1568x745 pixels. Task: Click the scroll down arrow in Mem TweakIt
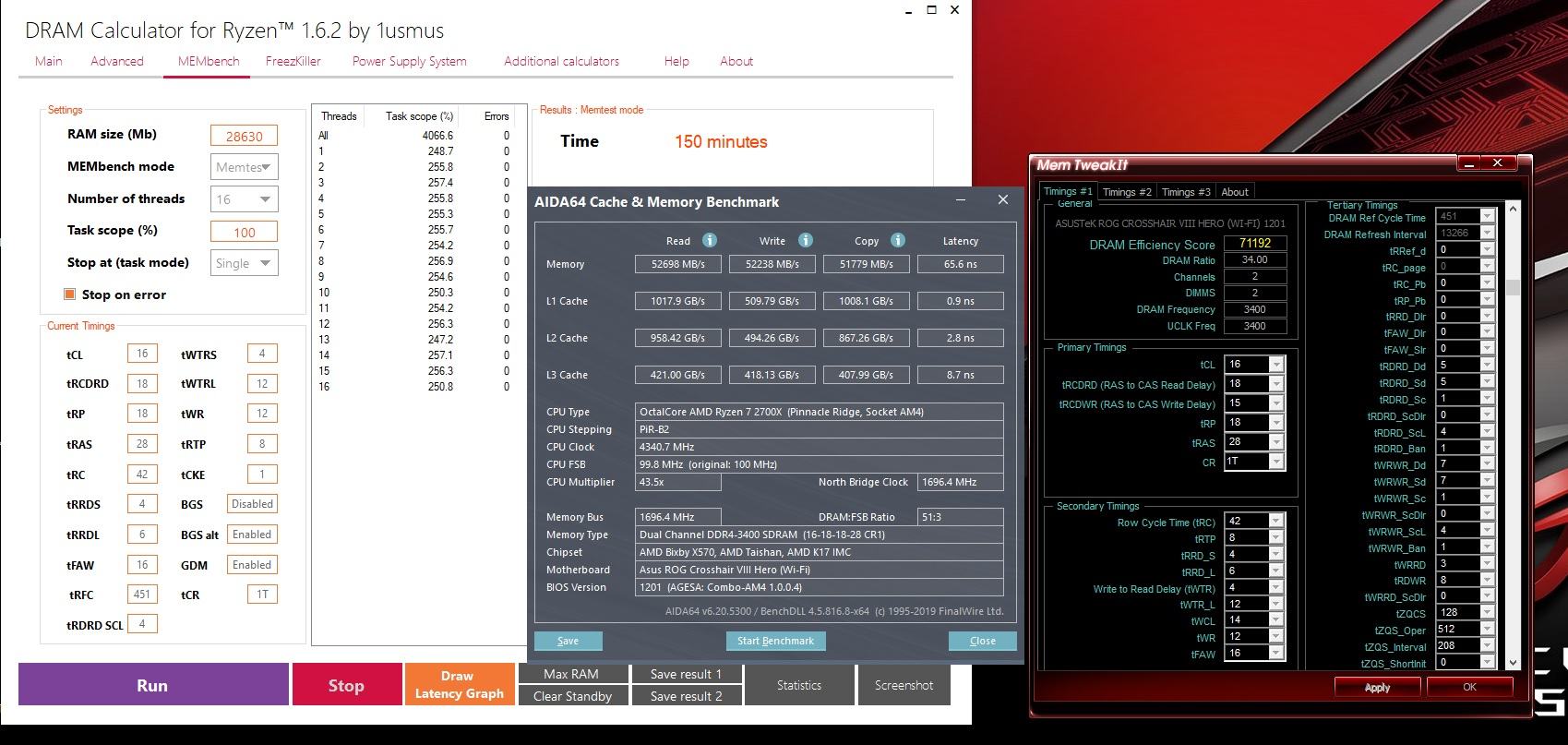tap(1512, 663)
